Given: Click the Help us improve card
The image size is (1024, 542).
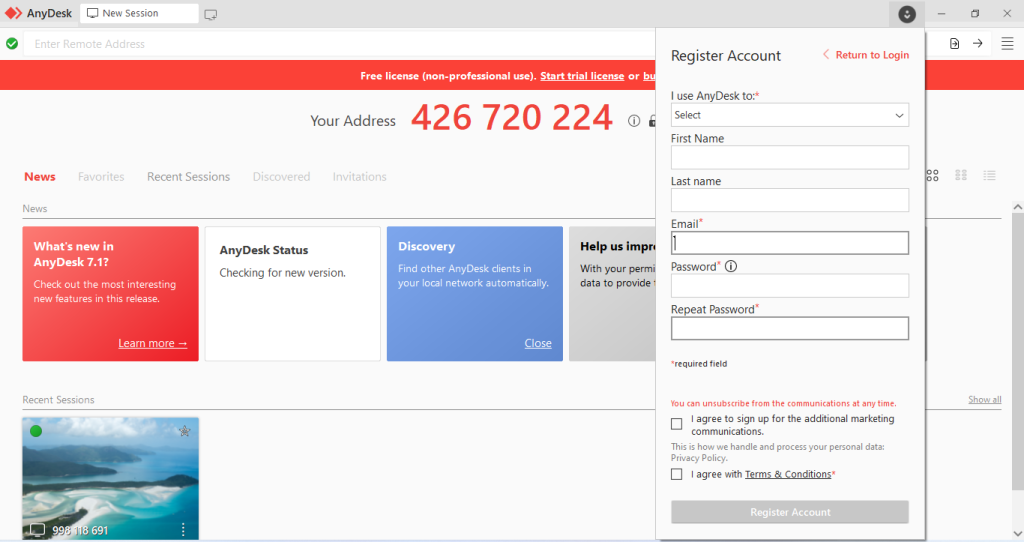Looking at the screenshot, I should 613,294.
